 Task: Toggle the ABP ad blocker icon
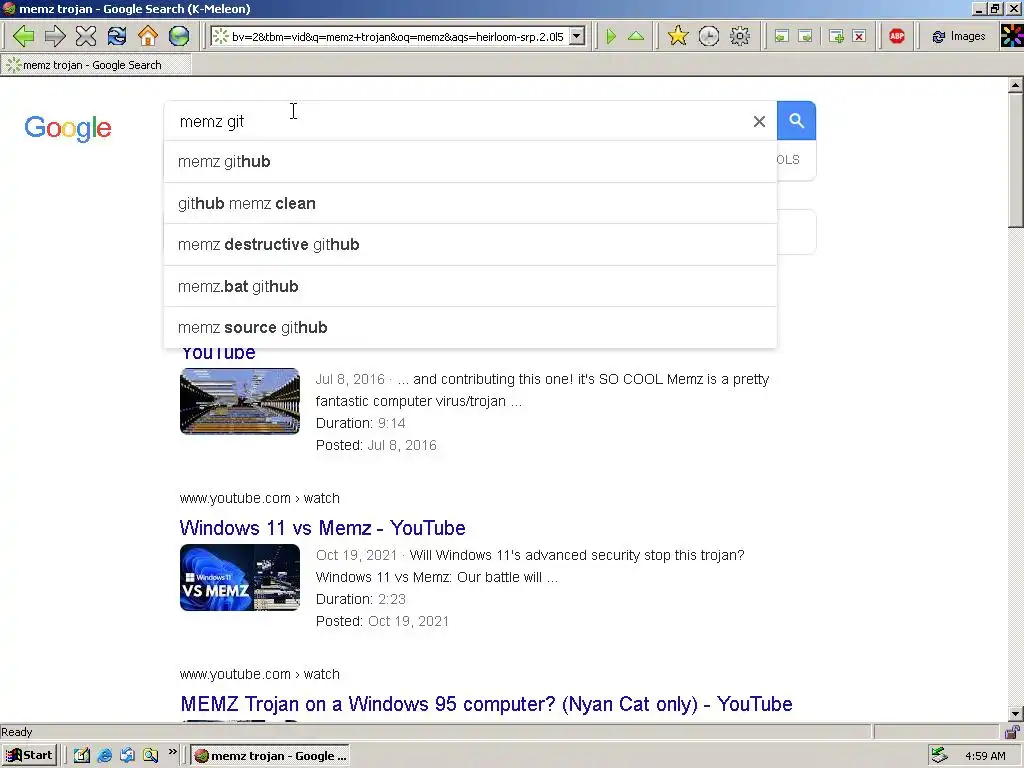[x=897, y=36]
